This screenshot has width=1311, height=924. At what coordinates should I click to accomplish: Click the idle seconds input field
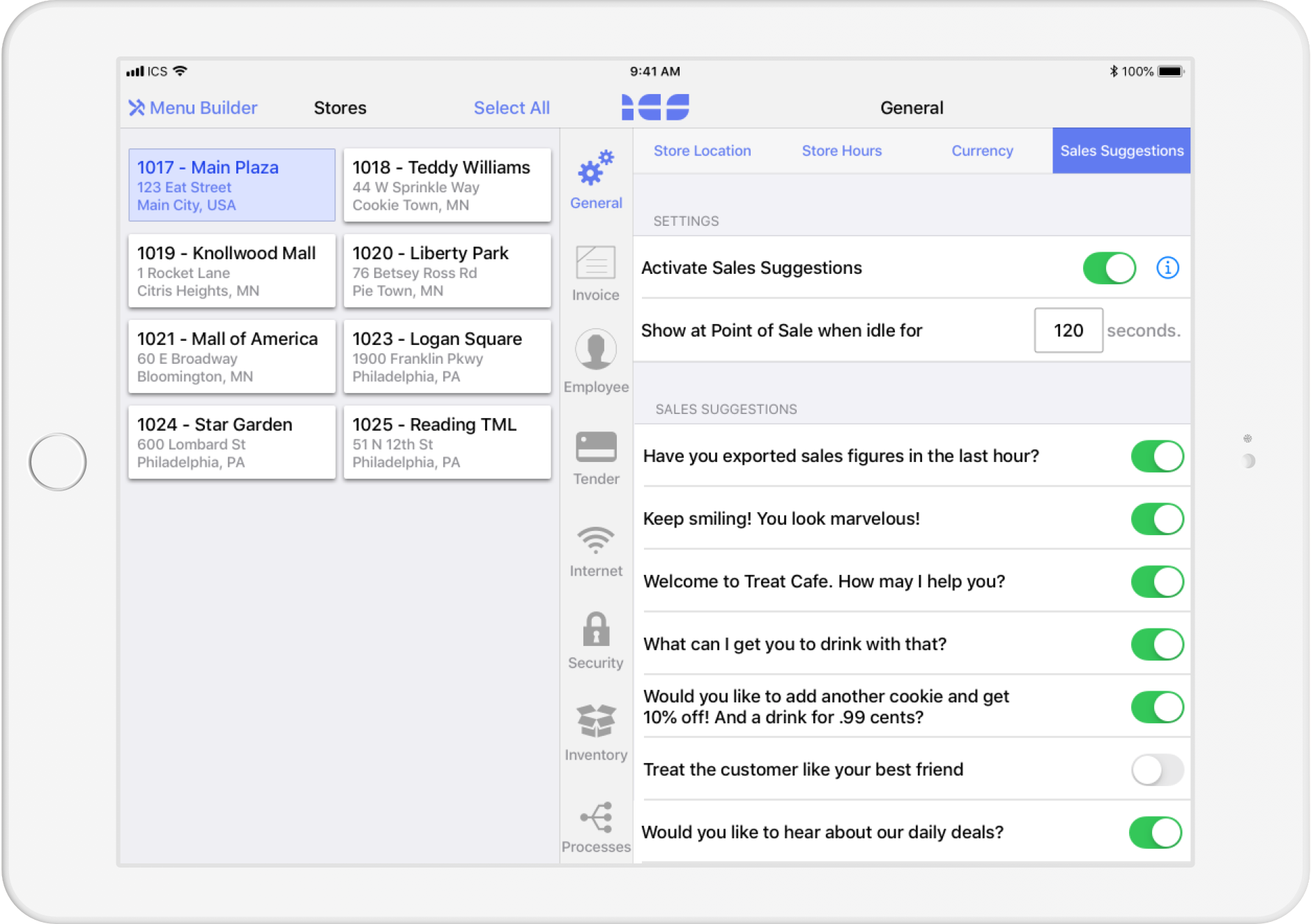point(1068,330)
